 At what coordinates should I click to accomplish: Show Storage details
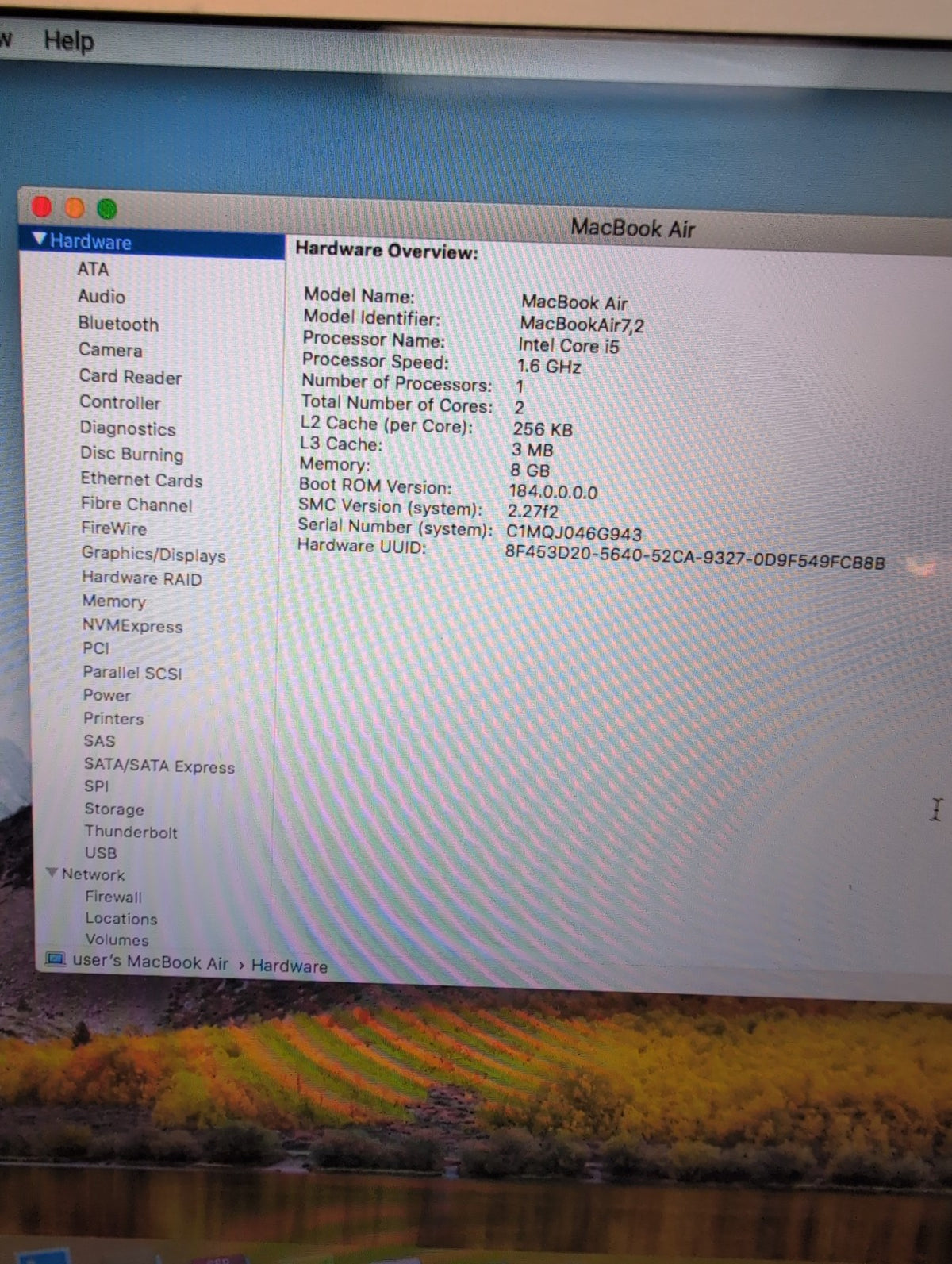pos(114,809)
